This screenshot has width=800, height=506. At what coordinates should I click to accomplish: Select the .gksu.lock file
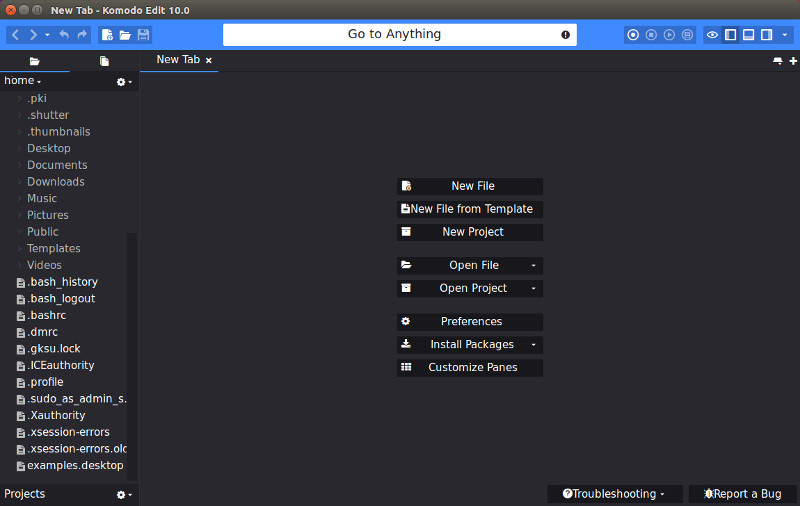click(x=54, y=349)
